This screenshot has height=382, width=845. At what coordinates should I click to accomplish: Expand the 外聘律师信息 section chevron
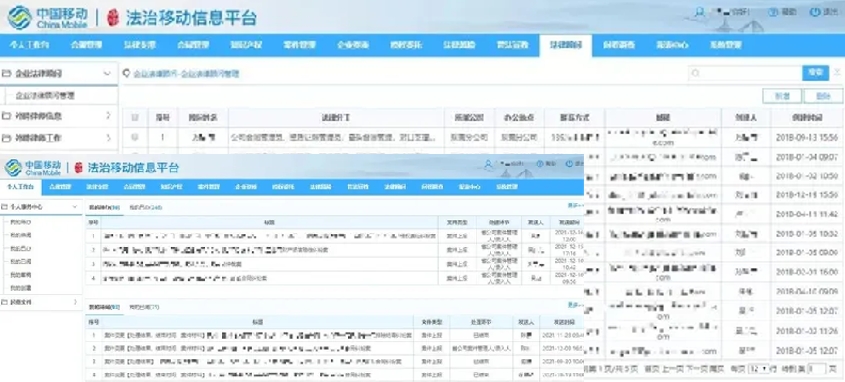108,115
